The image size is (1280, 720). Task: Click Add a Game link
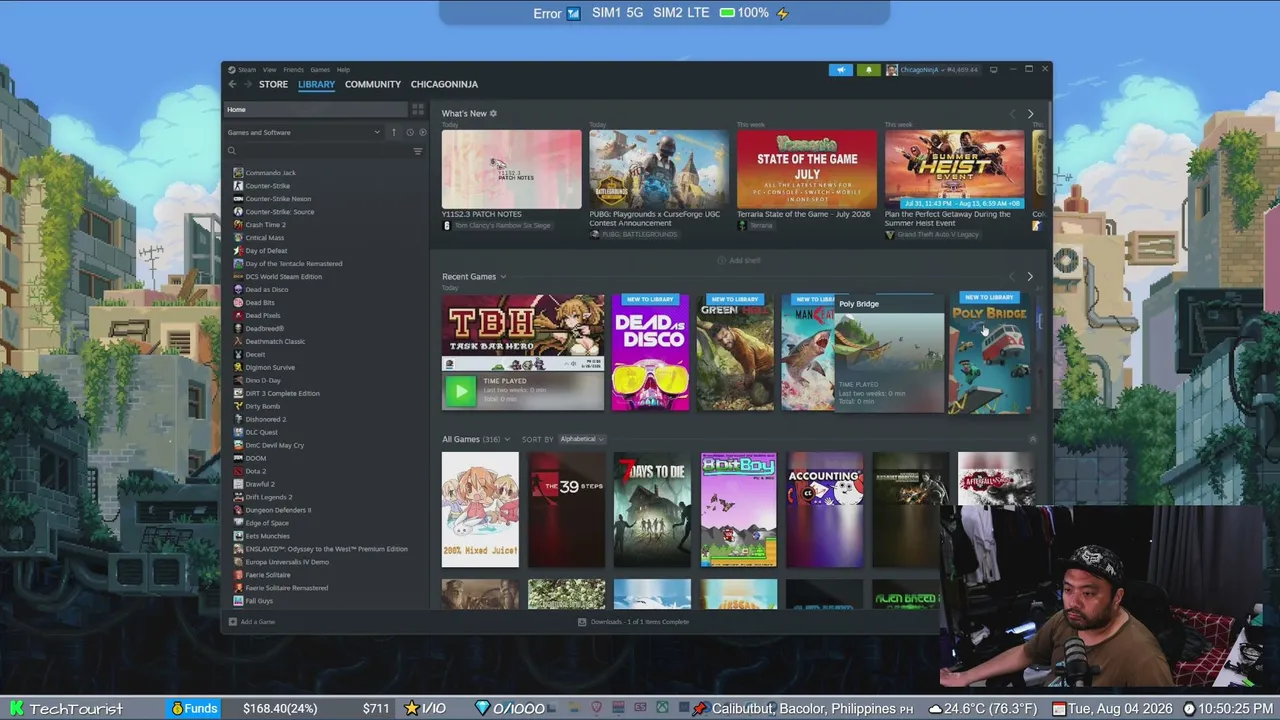tap(258, 622)
